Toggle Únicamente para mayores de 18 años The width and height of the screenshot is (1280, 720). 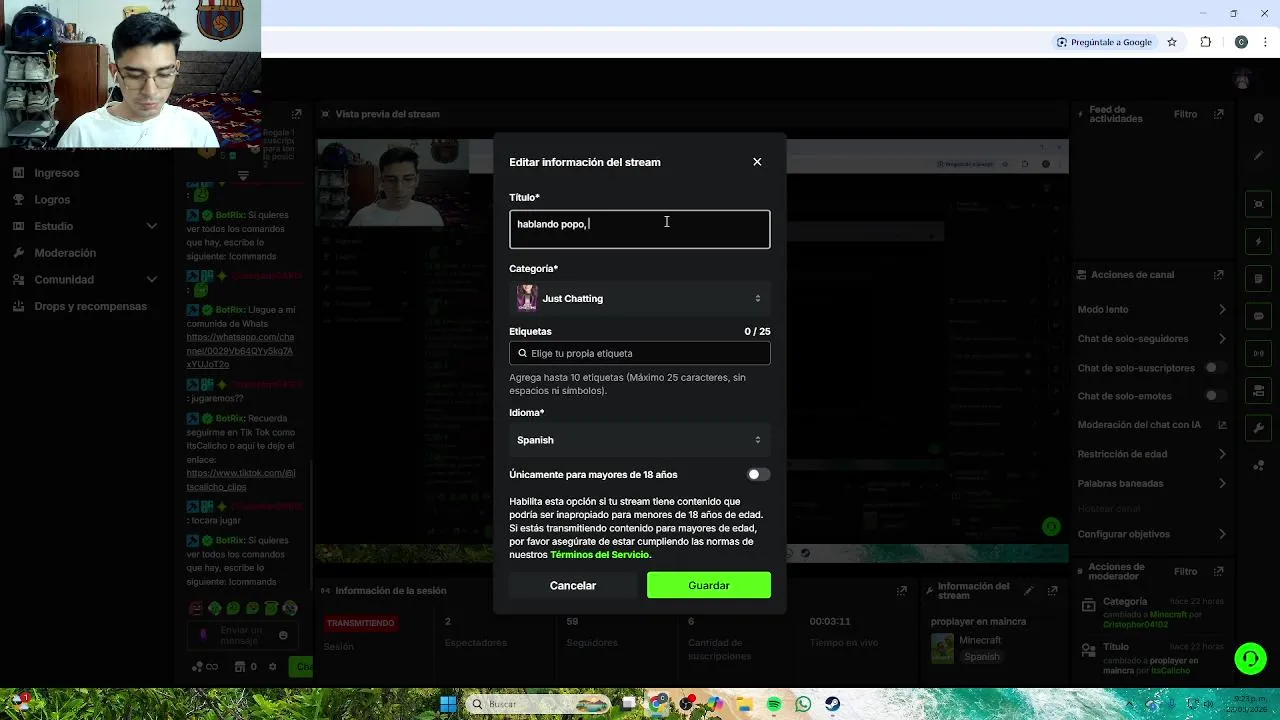[x=758, y=475]
